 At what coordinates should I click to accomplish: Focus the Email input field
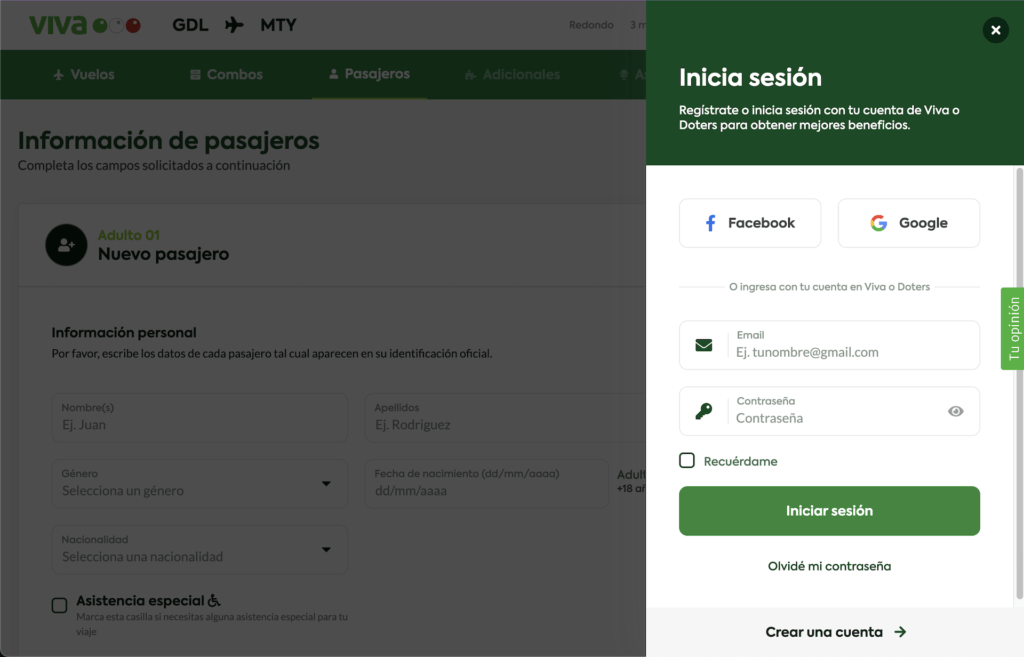pos(829,345)
